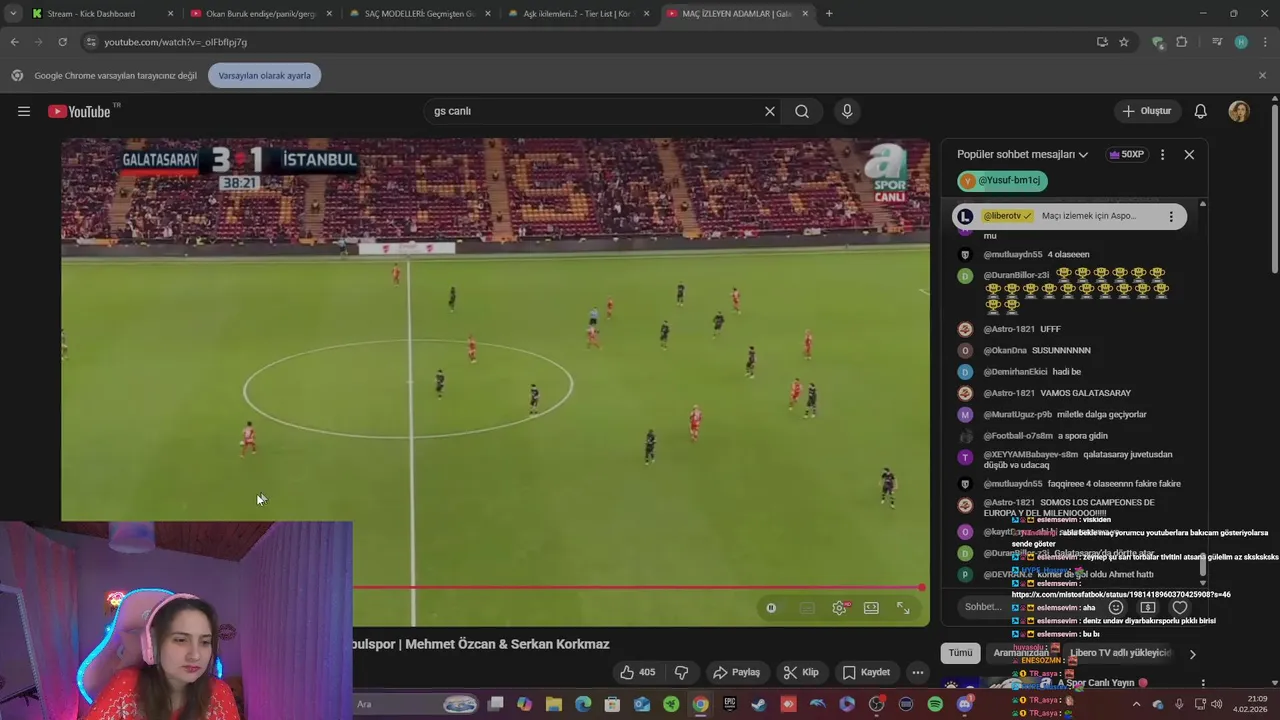1280x720 pixels.
Task: Open Spotify from the taskbar
Action: click(x=935, y=704)
